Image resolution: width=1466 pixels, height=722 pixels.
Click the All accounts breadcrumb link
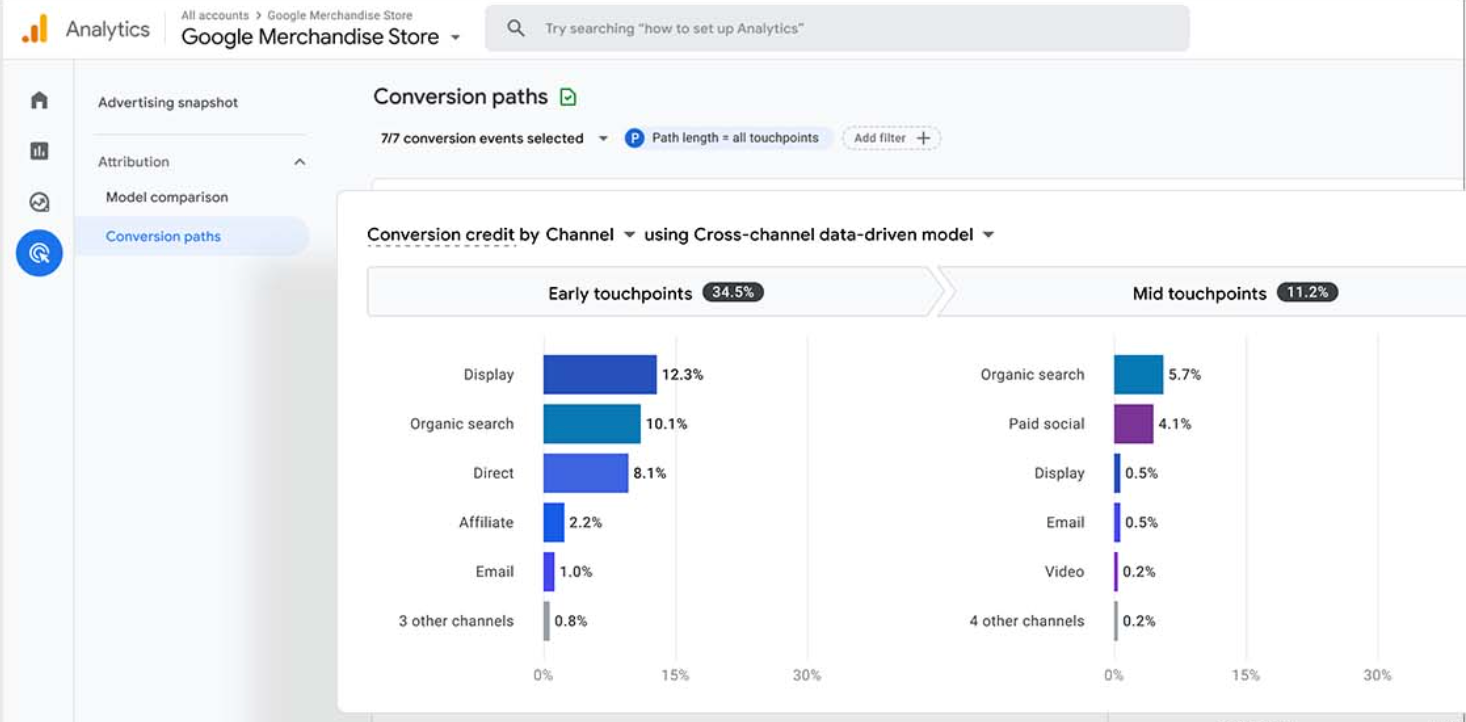[215, 15]
